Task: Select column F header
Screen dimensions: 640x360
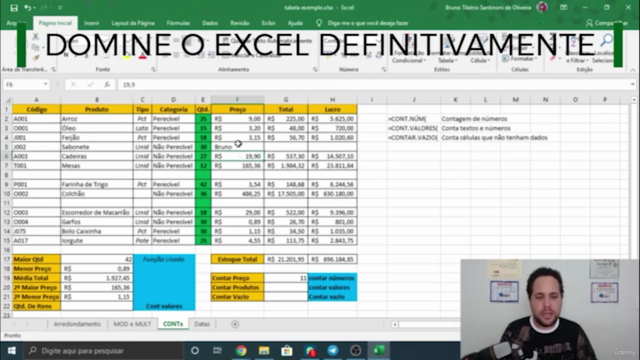Action: [237, 100]
